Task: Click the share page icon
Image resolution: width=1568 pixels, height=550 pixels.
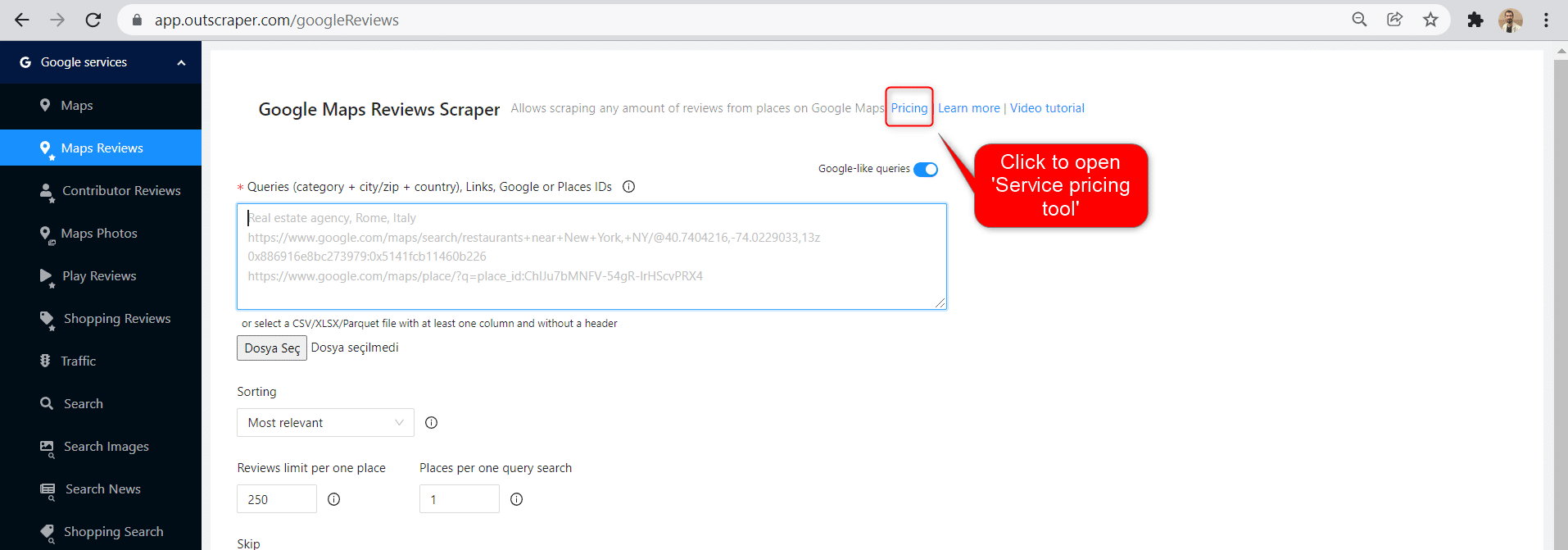Action: pyautogui.click(x=1394, y=20)
